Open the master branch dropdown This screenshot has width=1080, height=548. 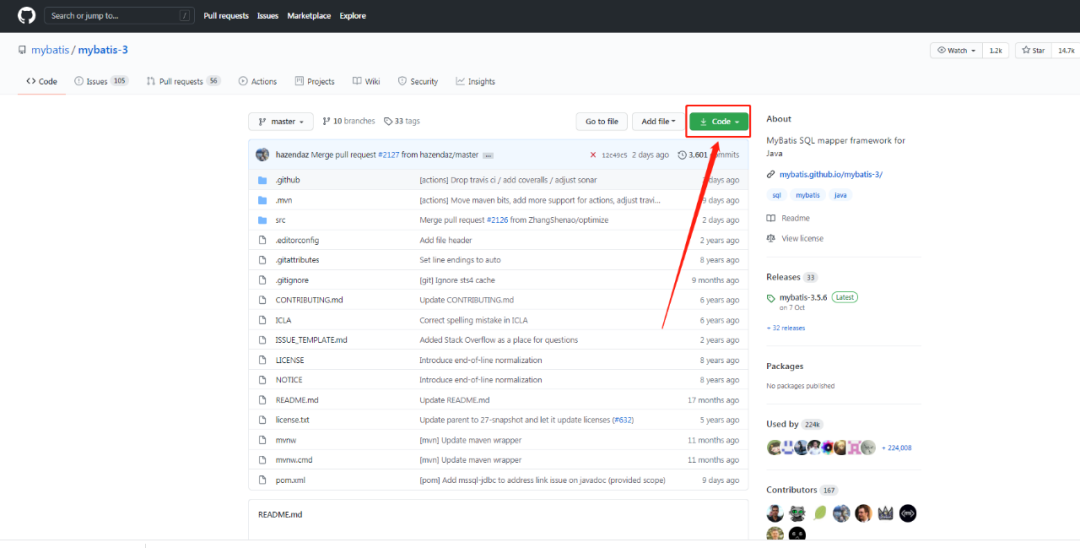(x=281, y=121)
